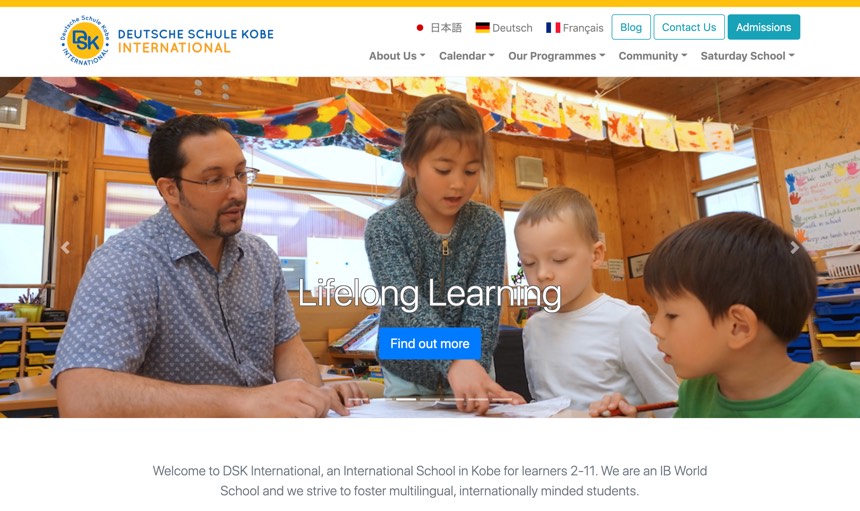Viewport: 860px width, 511px height.
Task: Expand the About Us dropdown menu
Action: tap(397, 56)
